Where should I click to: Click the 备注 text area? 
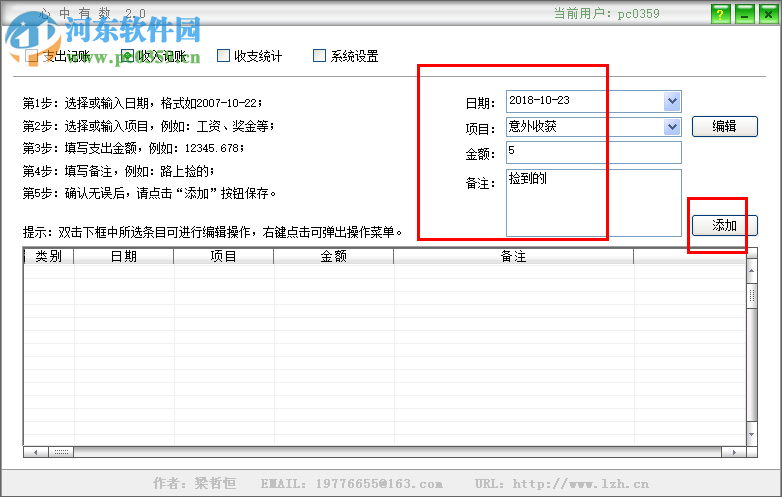pyautogui.click(x=593, y=203)
